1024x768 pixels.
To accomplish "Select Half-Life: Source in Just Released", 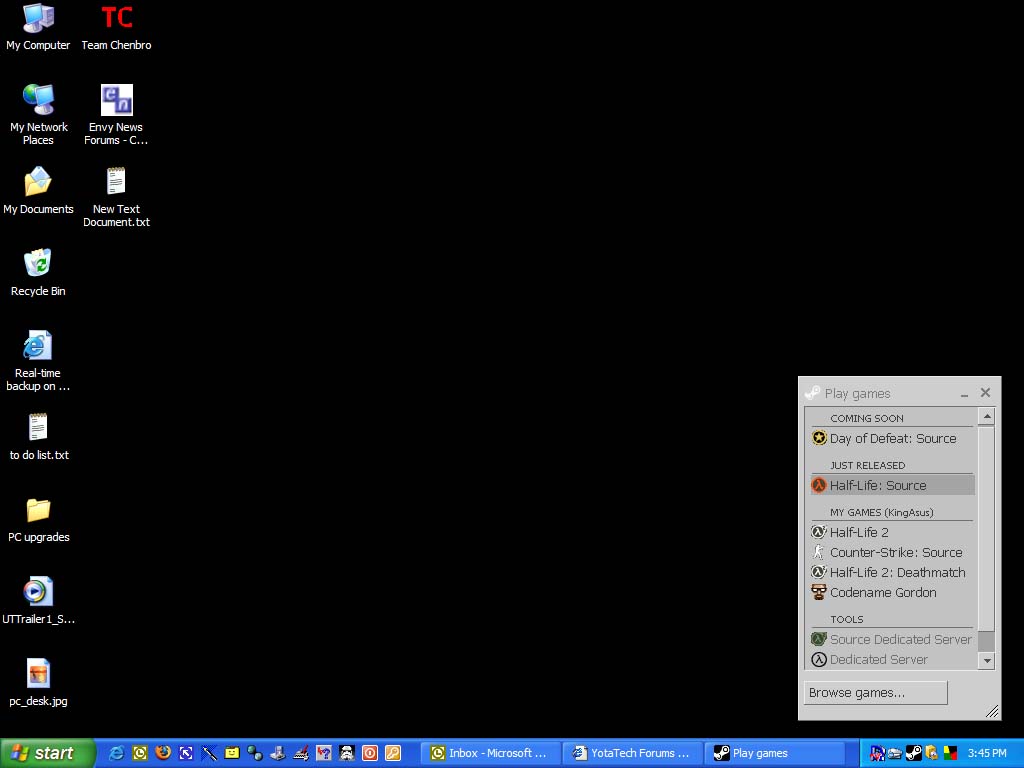I will click(x=892, y=485).
